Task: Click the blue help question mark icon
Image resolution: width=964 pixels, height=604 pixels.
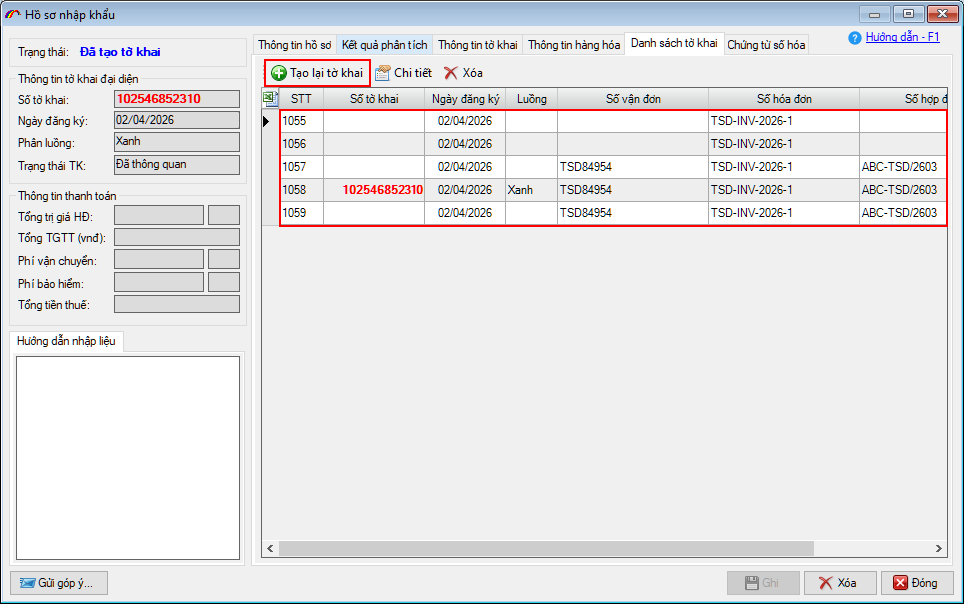Action: pos(855,38)
